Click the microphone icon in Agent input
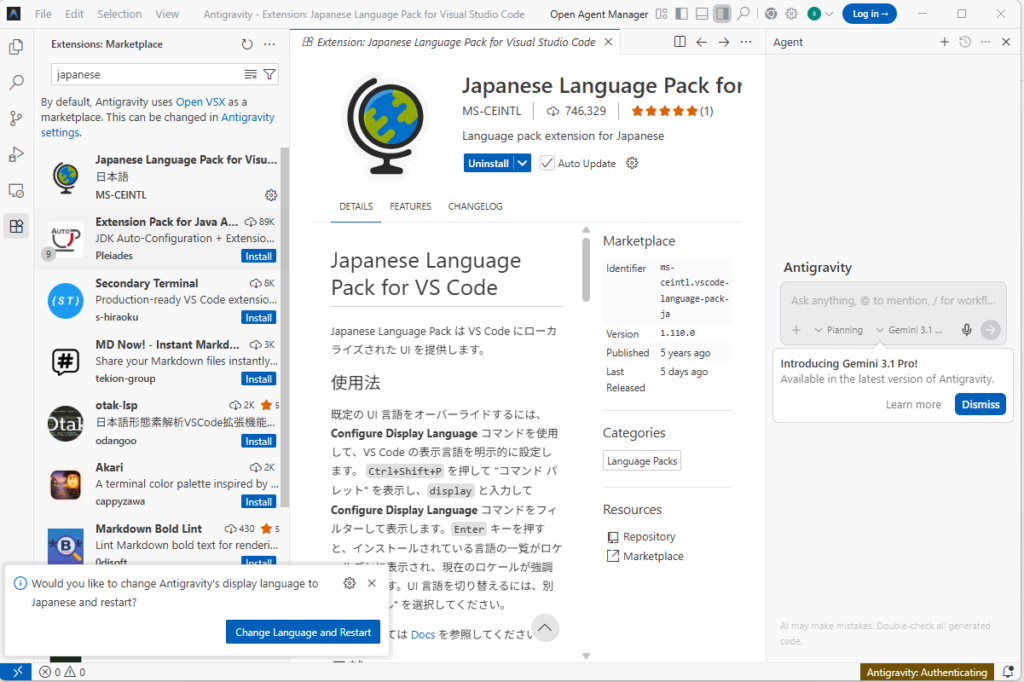The width and height of the screenshot is (1024, 682). [x=967, y=330]
